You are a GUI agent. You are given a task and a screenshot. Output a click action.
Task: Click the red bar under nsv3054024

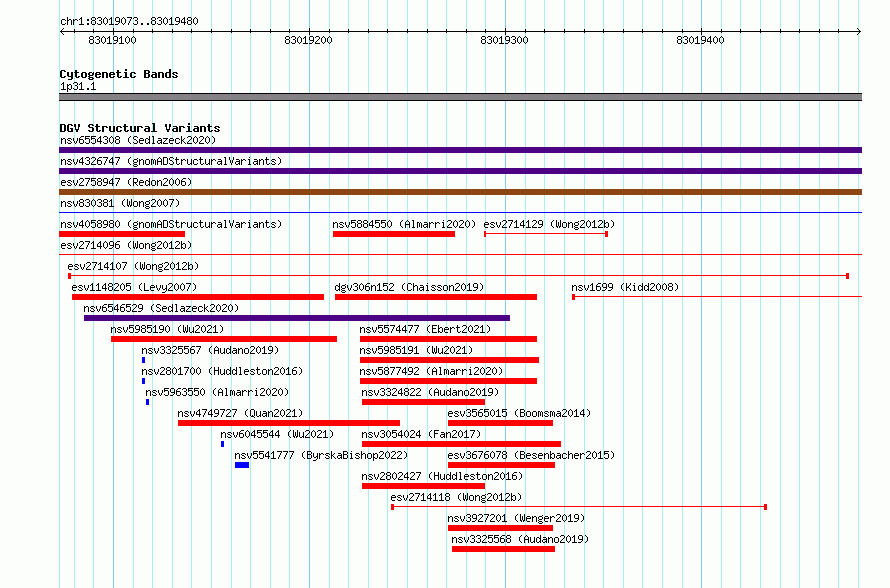coord(461,444)
